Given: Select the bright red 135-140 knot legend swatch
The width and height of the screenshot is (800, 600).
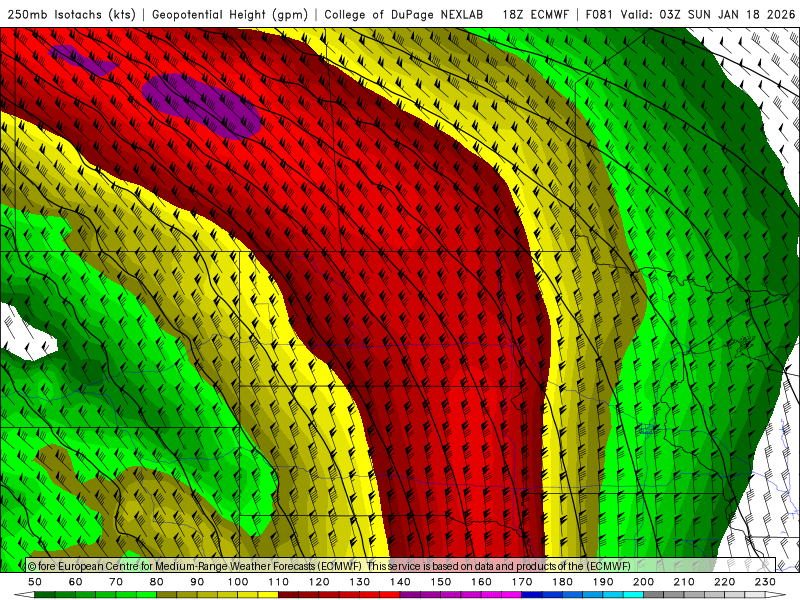Looking at the screenshot, I should pyautogui.click(x=390, y=595).
